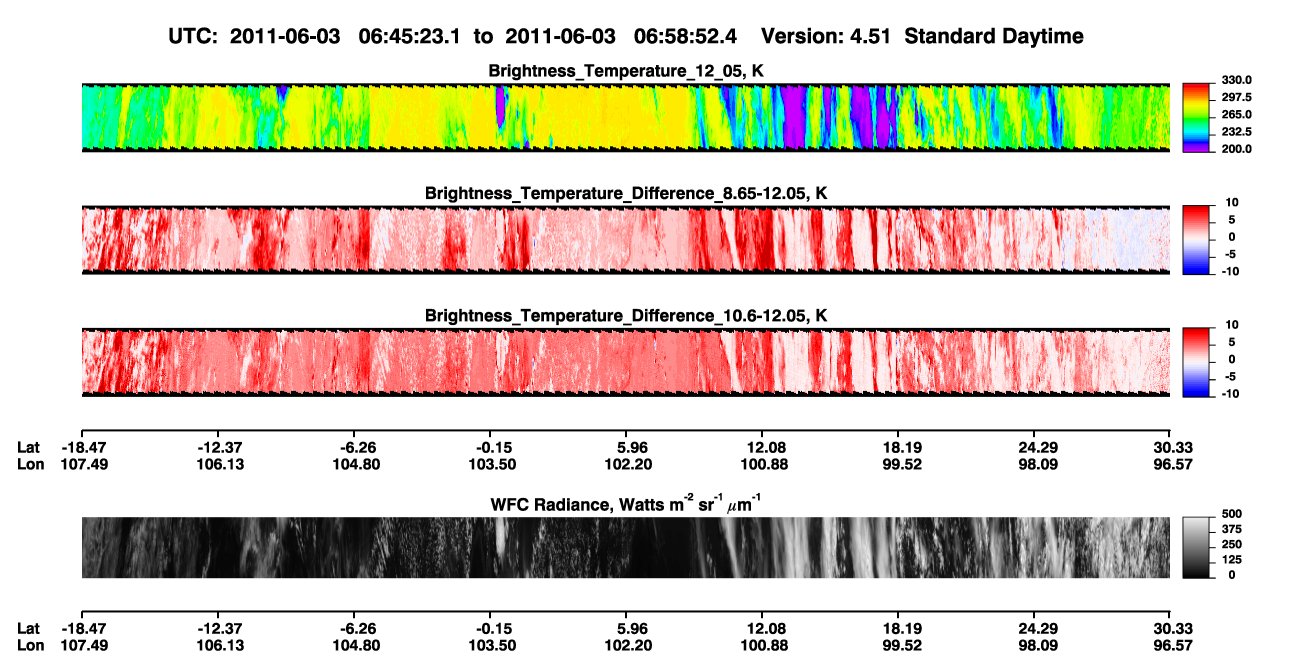Screen dimensions: 1300x667
Task: Click the bottom axis latitude value 30.33
Action: (1173, 628)
